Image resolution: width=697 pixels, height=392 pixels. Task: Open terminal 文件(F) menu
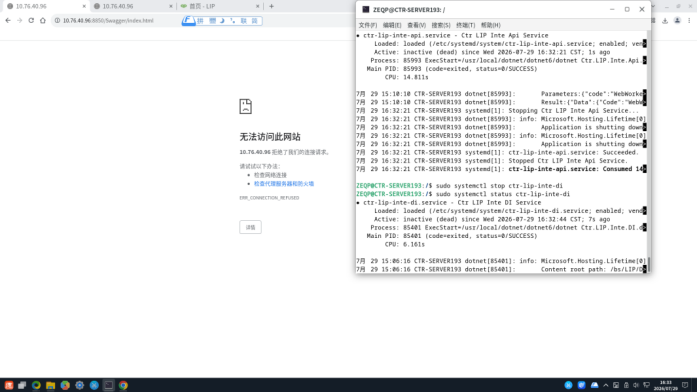tap(368, 25)
